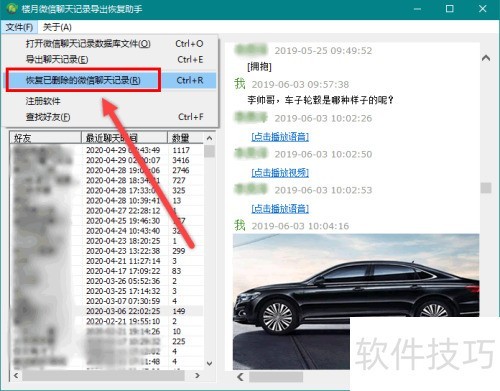
Task: Open the 文件(F) menu
Action: tap(19, 27)
